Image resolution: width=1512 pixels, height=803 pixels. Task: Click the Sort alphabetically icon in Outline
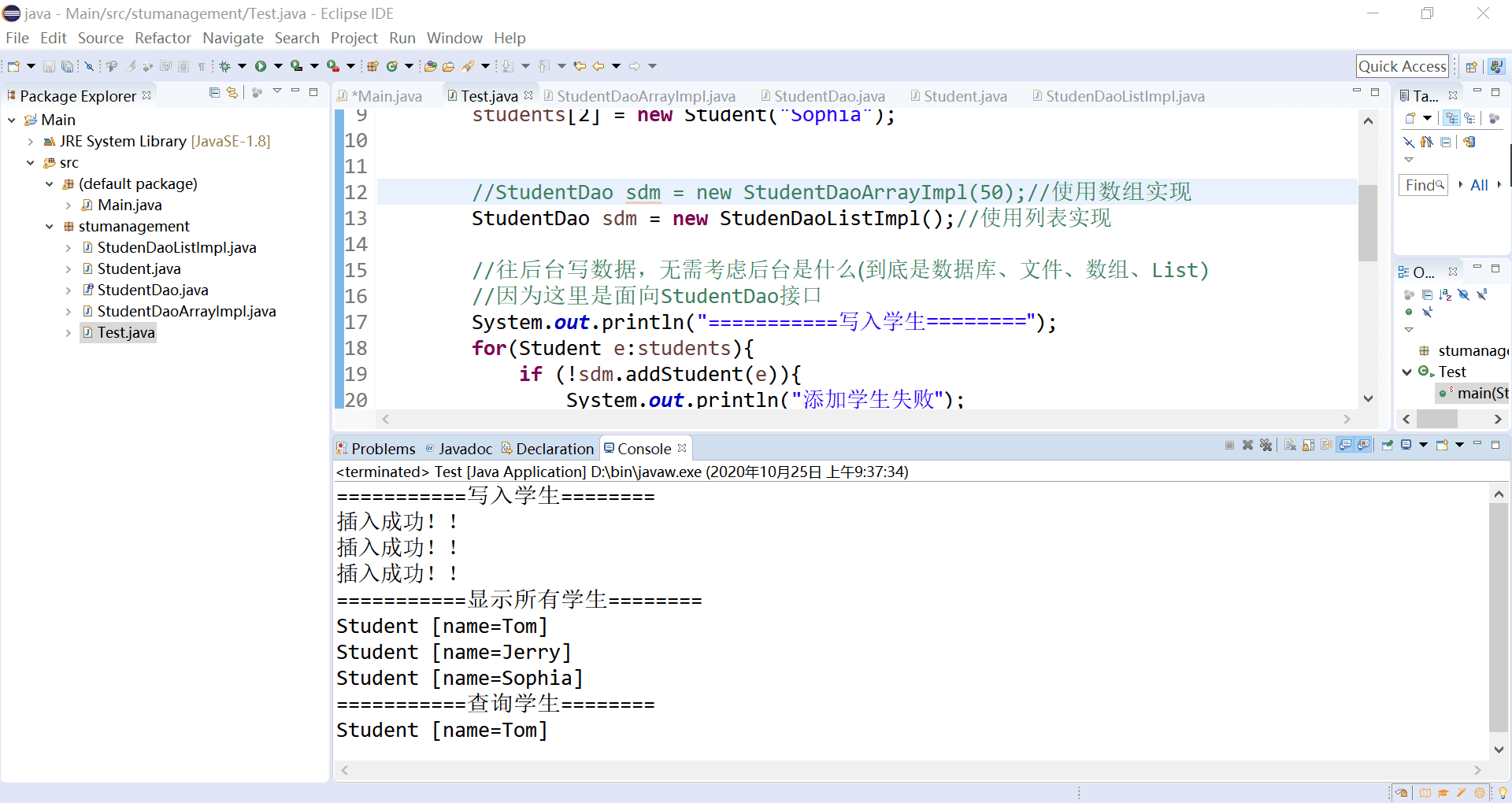point(1445,294)
